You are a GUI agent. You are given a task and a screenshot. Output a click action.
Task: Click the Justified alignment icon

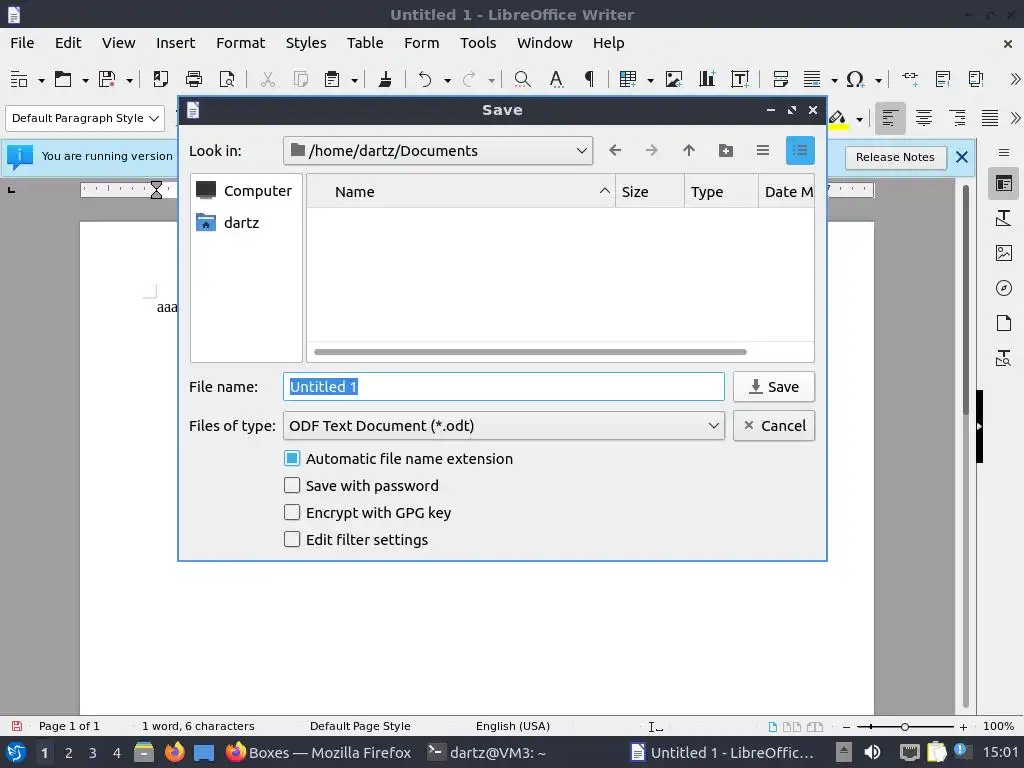point(990,118)
